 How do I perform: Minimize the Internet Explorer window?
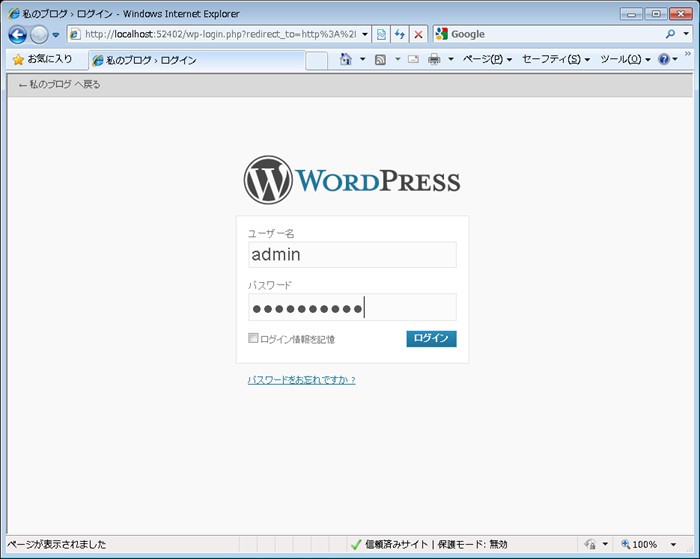[631, 14]
